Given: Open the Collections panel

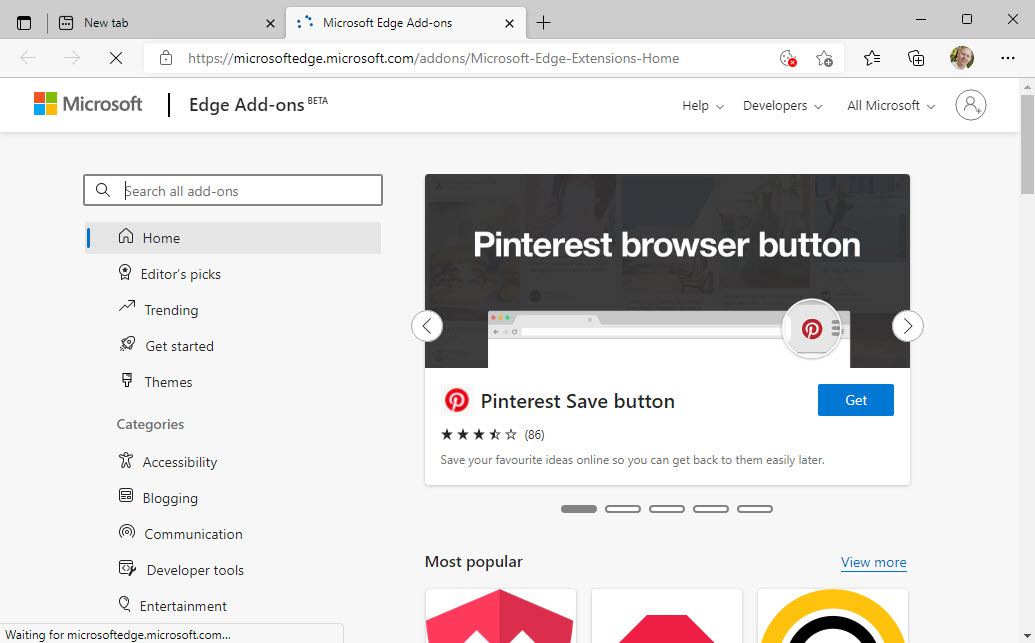Looking at the screenshot, I should (916, 58).
